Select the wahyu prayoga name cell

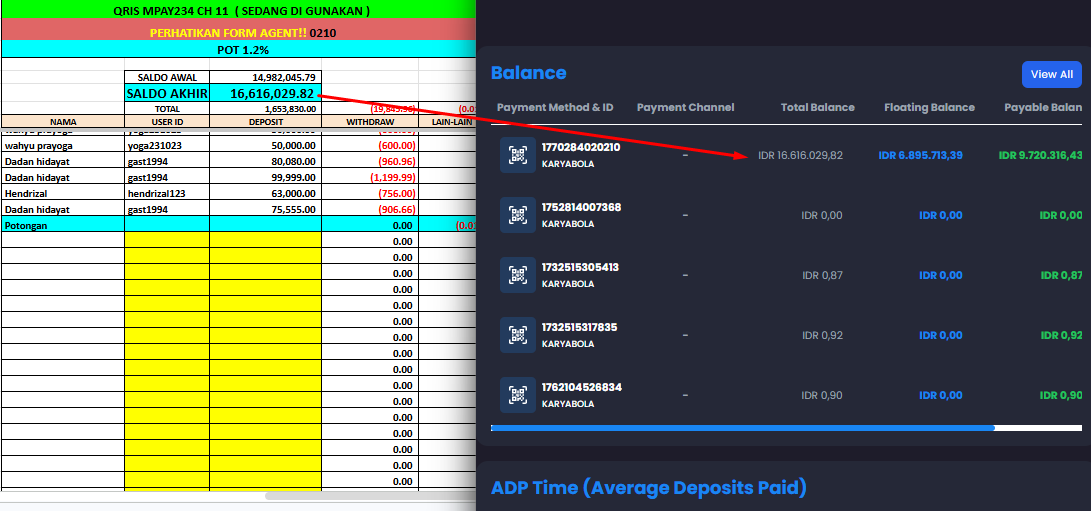coord(63,146)
